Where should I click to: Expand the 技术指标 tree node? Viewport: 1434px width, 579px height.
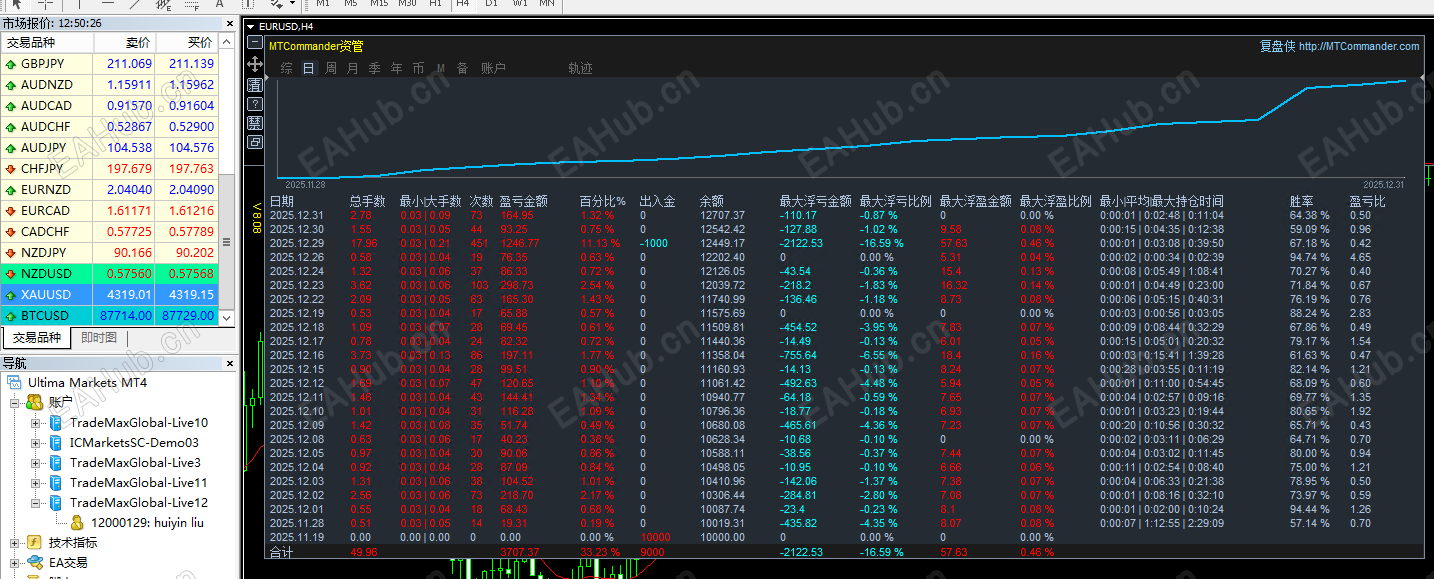[x=16, y=543]
